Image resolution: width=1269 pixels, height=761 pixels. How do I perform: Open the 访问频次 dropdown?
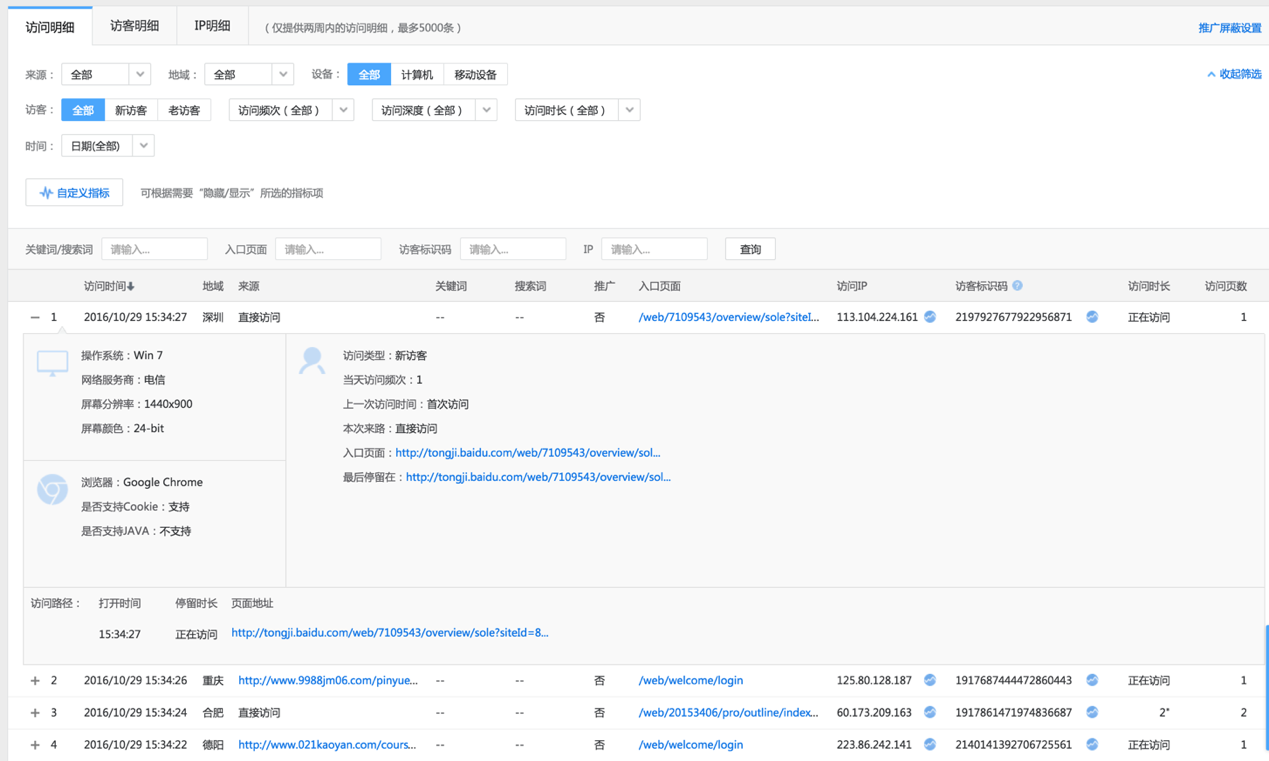[291, 111]
